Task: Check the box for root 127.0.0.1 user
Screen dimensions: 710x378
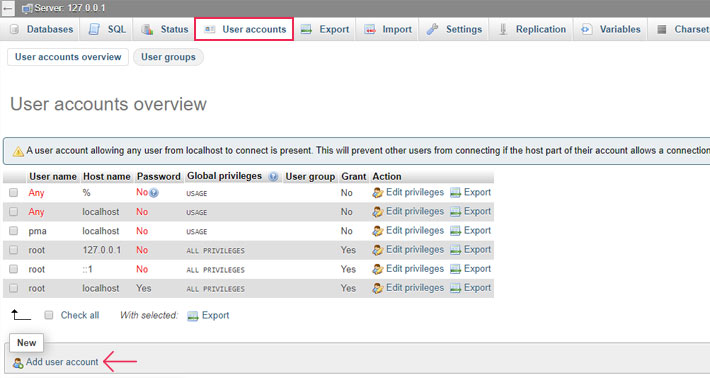Action: pos(14,250)
